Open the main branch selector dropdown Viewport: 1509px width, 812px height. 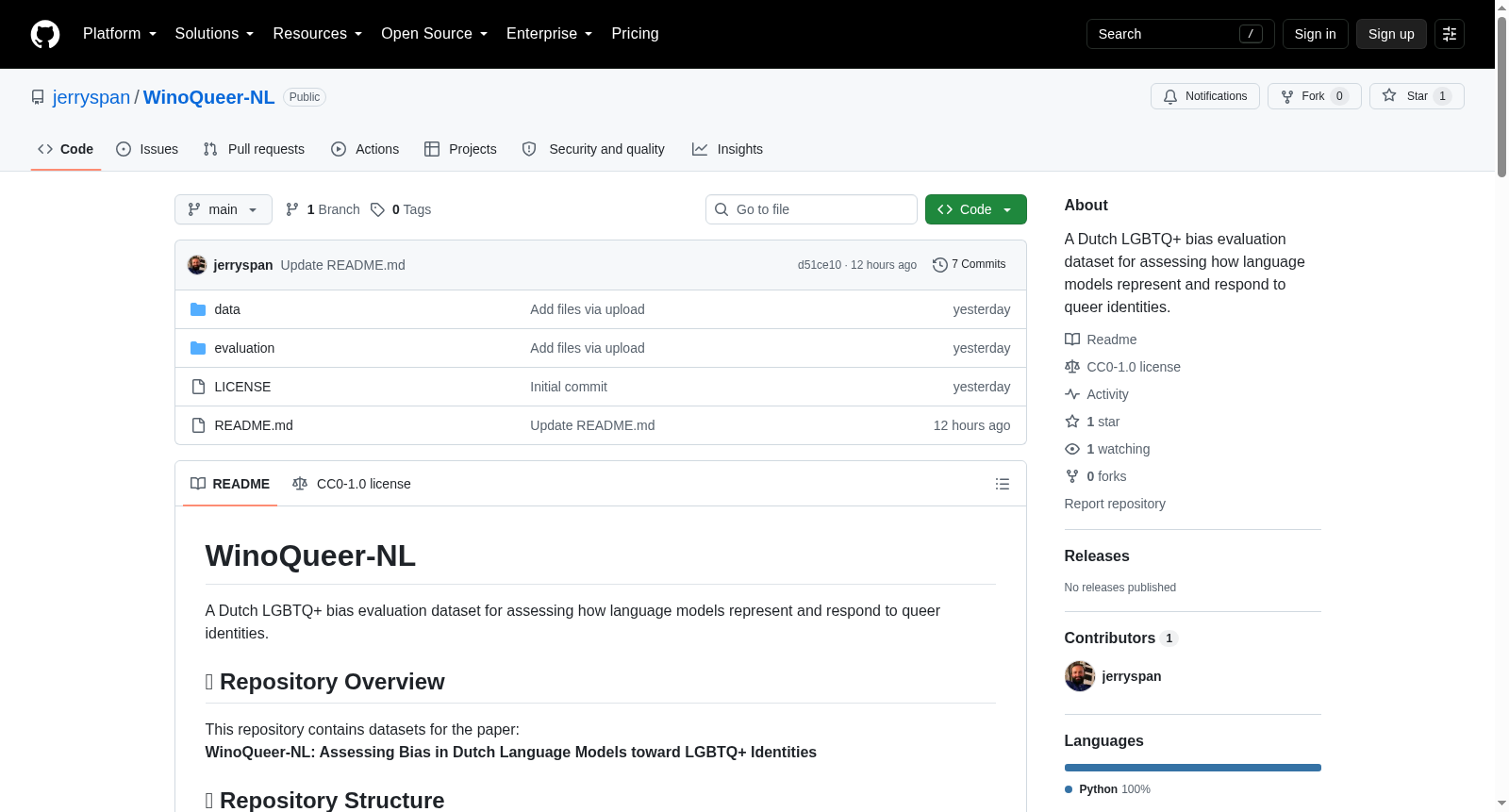(x=224, y=209)
